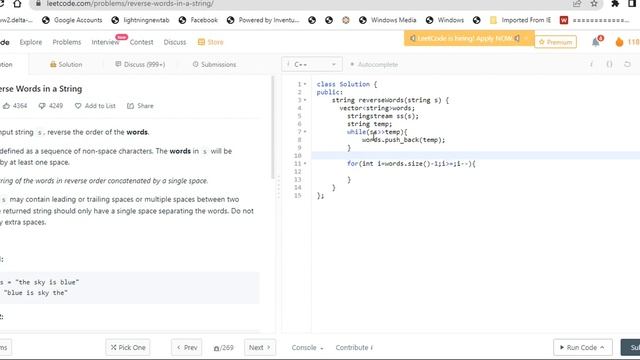Screen dimensions: 640x360
Task: Open the LeetCode Store
Action: click(211, 42)
